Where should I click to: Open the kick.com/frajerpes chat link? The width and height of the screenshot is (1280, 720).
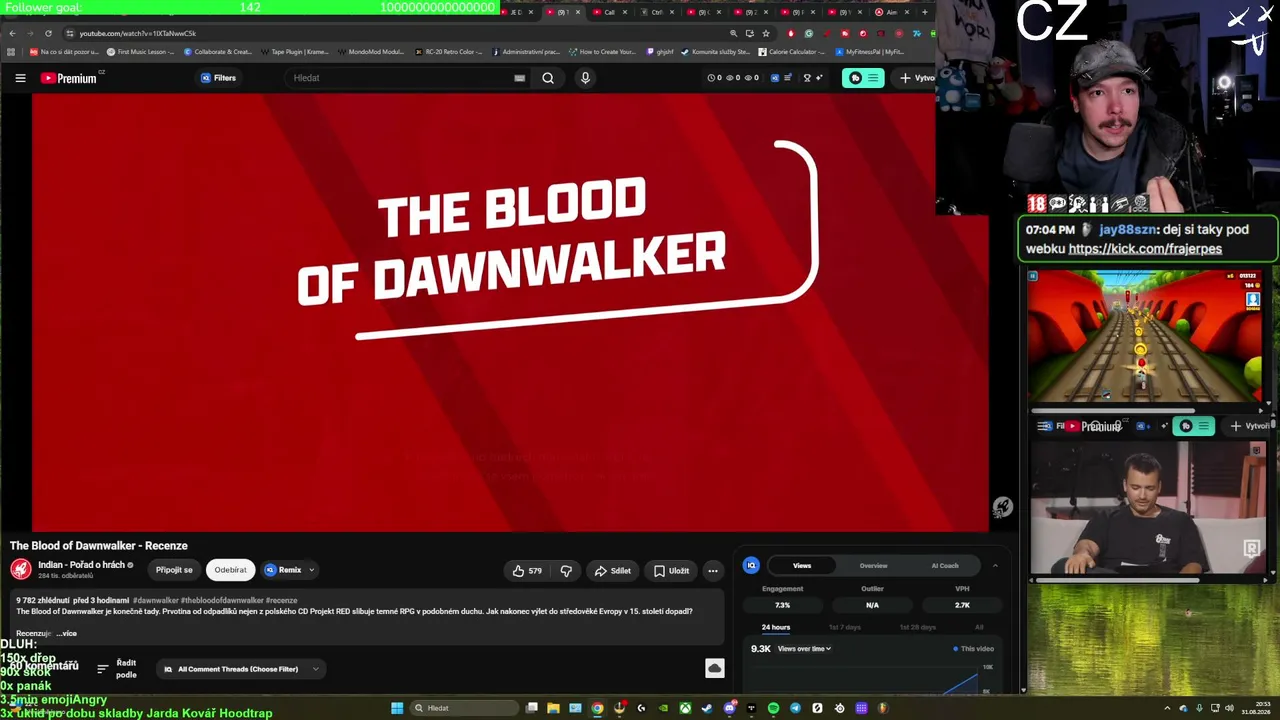[x=1145, y=249]
